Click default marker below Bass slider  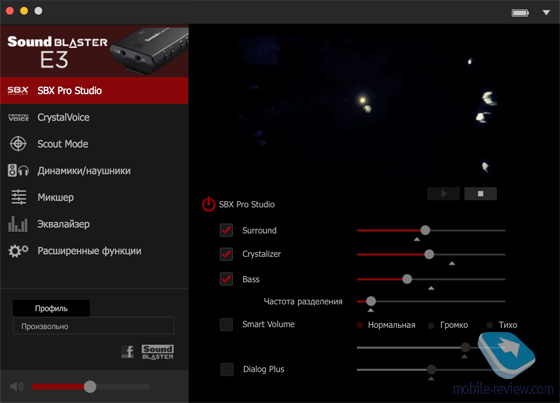[431, 288]
